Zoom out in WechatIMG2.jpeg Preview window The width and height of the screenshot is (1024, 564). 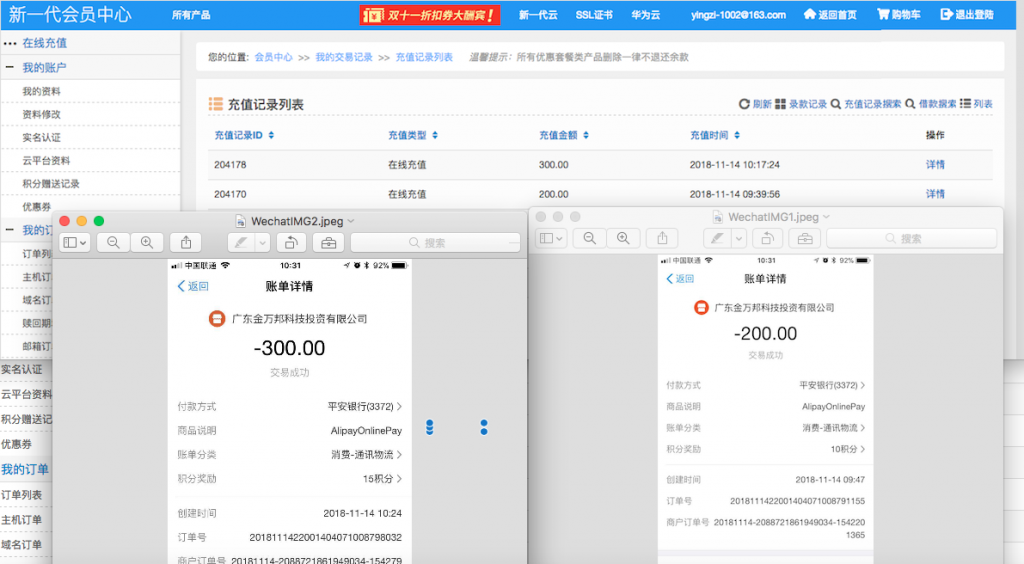(x=113, y=242)
